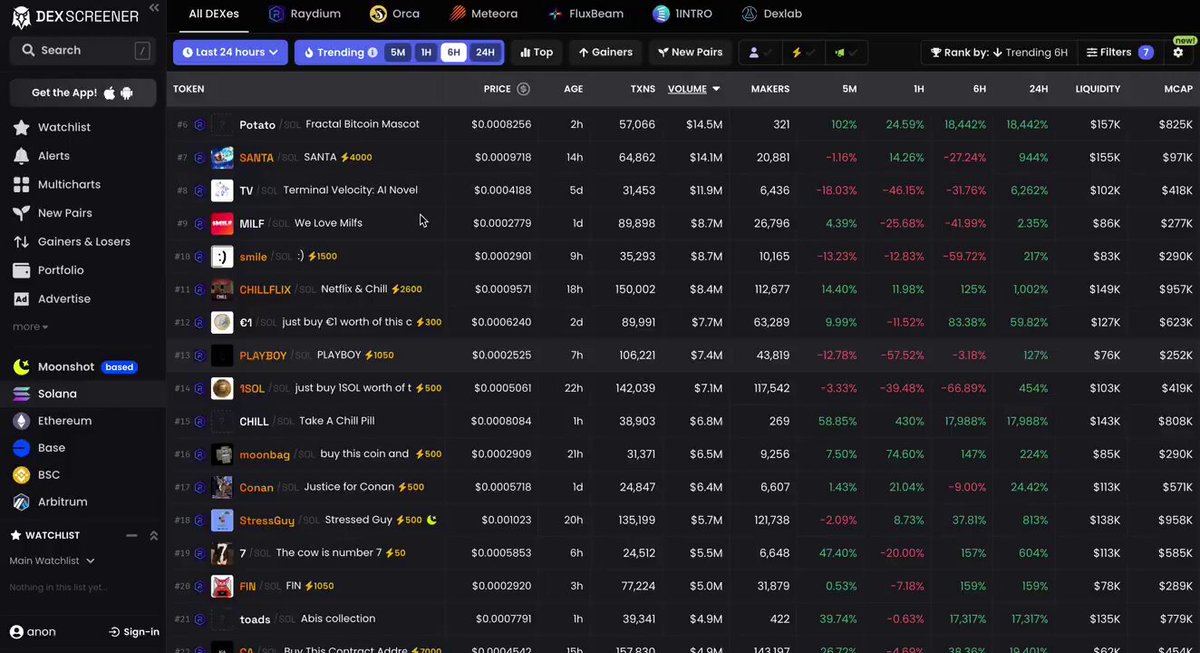Toggle the lightning boost filter
1200x653 pixels.
[x=803, y=52]
